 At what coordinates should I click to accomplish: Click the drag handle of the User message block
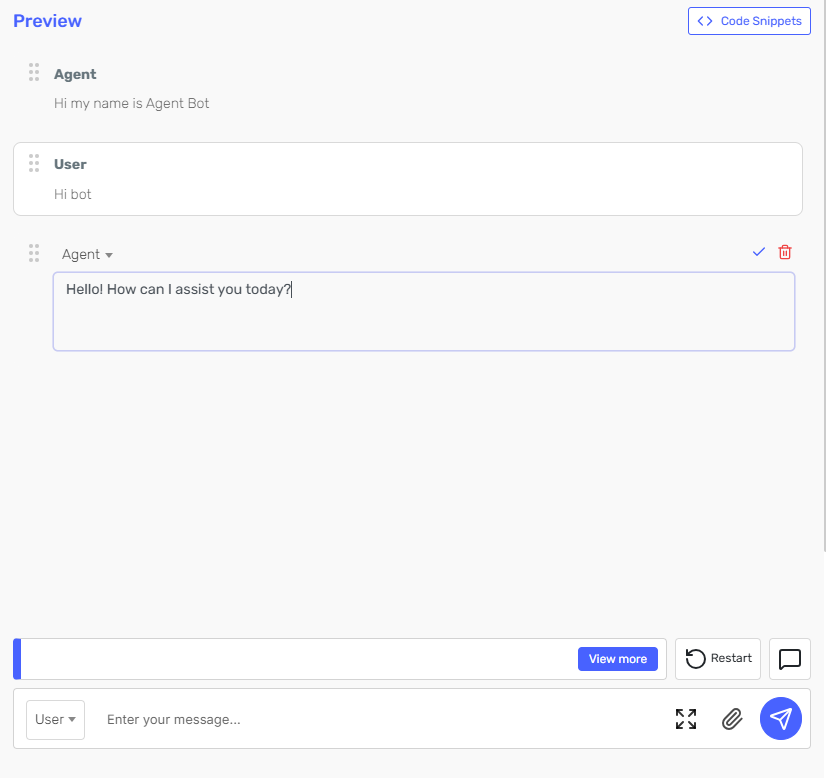33,163
